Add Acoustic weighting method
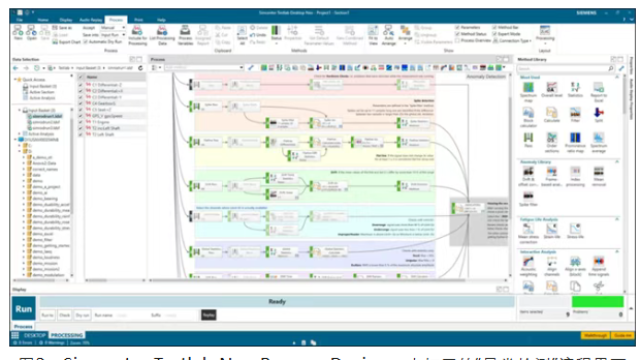This screenshot has width=640, height=360. pyautogui.click(x=529, y=267)
